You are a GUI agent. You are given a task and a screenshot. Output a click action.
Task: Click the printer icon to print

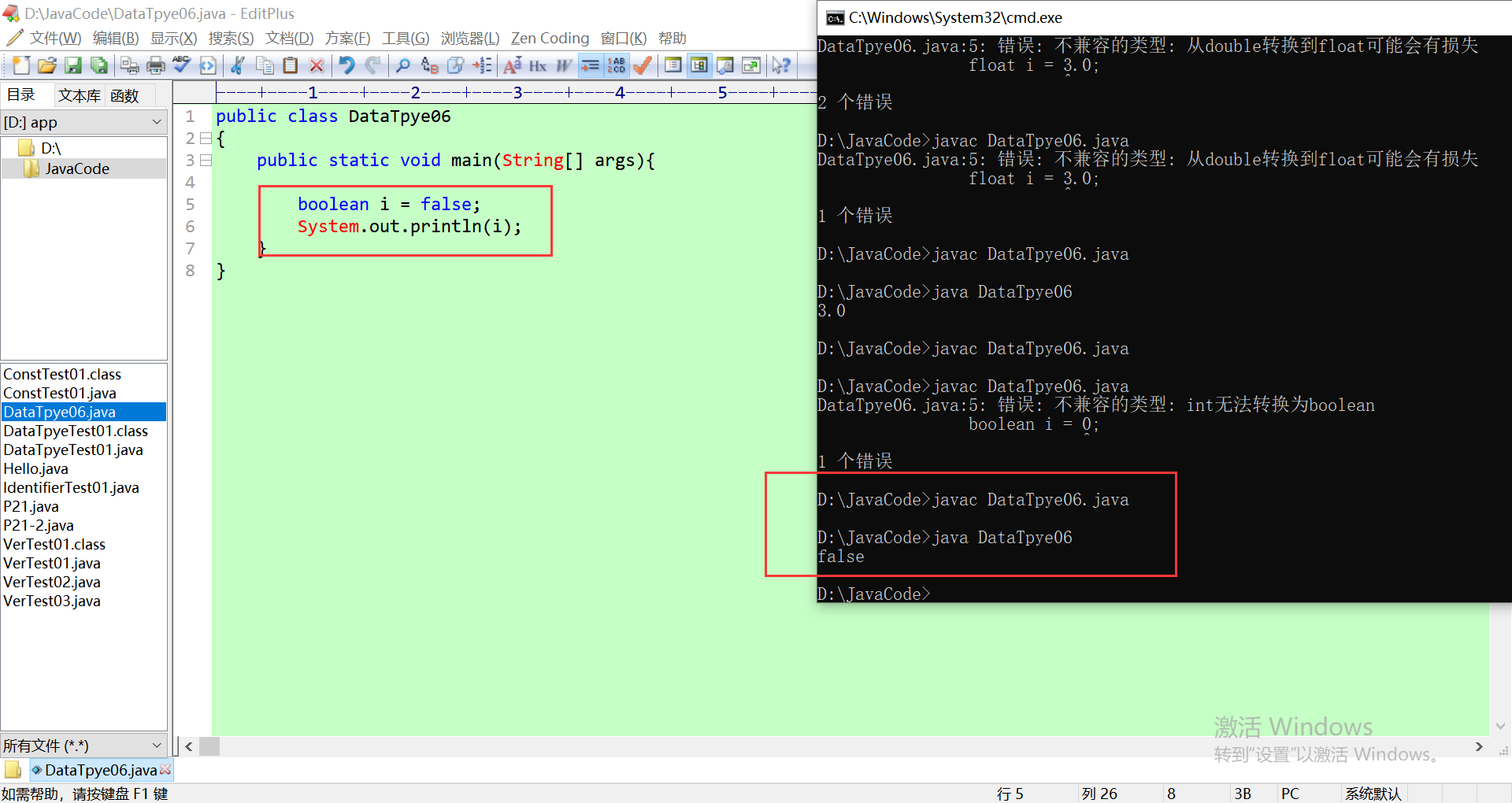pos(156,65)
